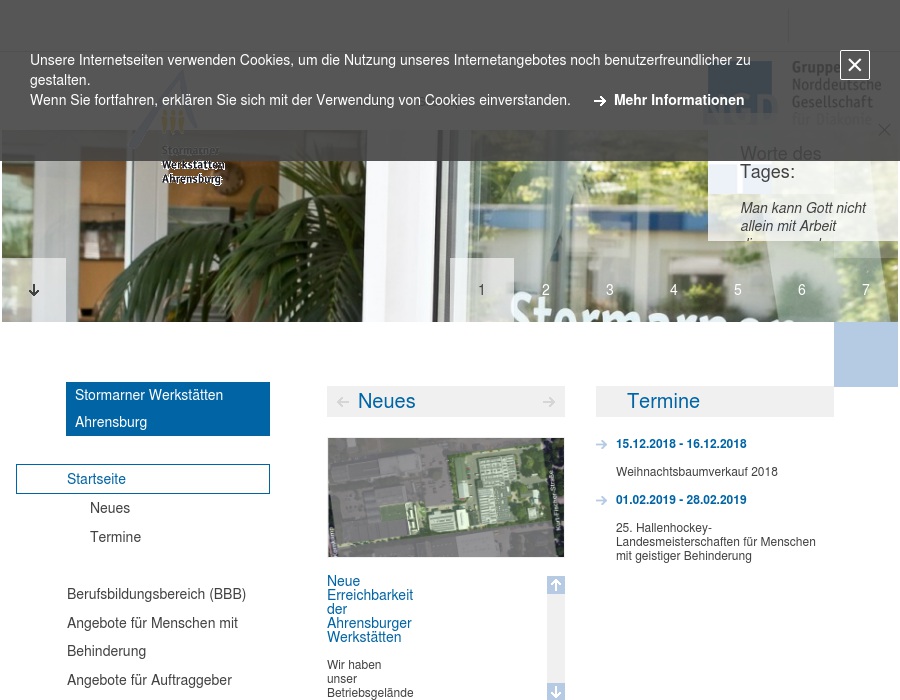900x700 pixels.
Task: Click the down-arrow scroll icon on the banner
Action: [x=34, y=290]
